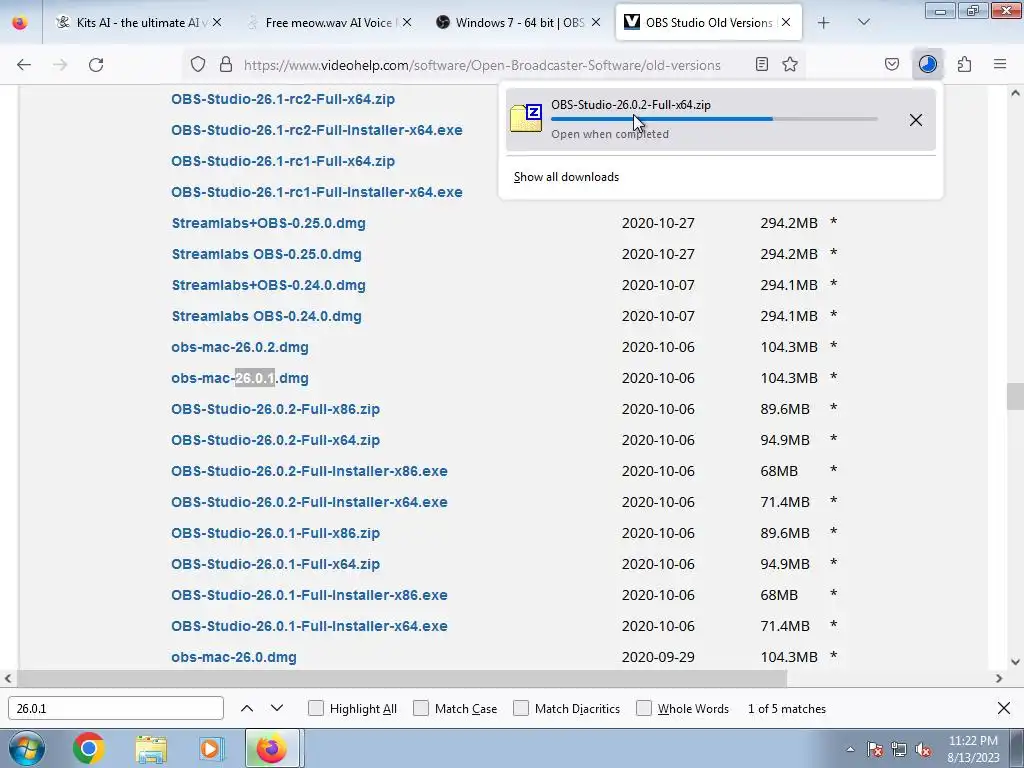Go to next find match

277,709
